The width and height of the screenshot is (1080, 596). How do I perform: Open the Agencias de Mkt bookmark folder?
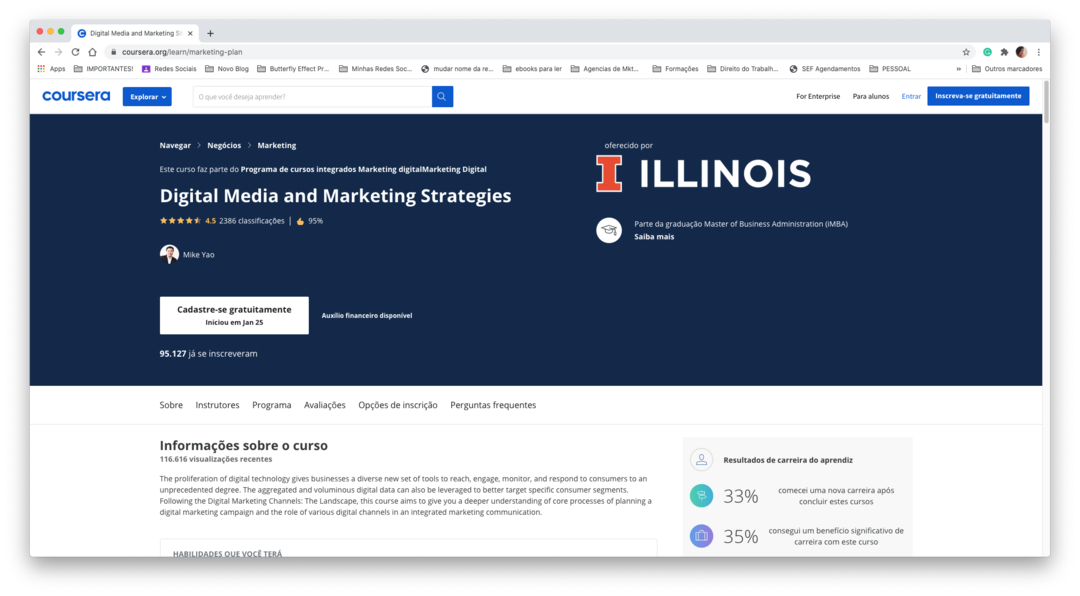point(605,69)
